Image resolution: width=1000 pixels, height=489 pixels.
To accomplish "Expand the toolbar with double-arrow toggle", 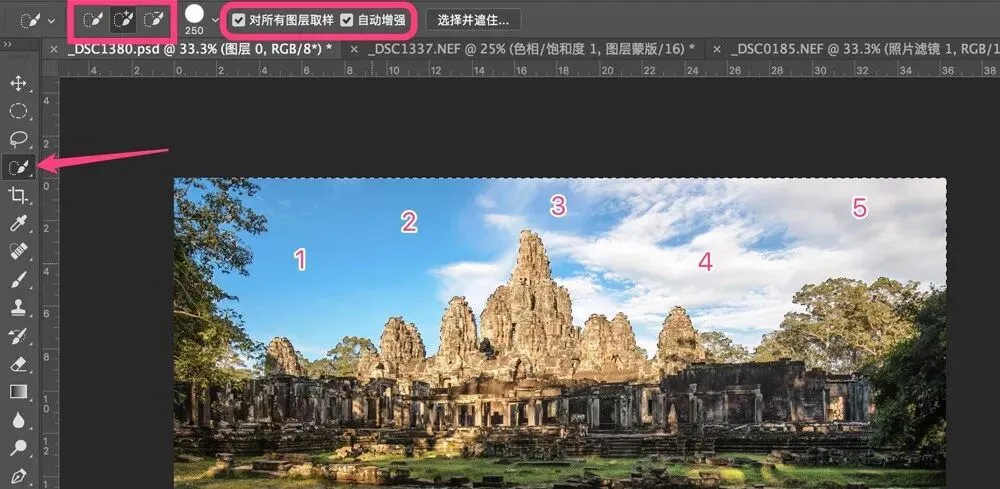I will click(x=7, y=44).
